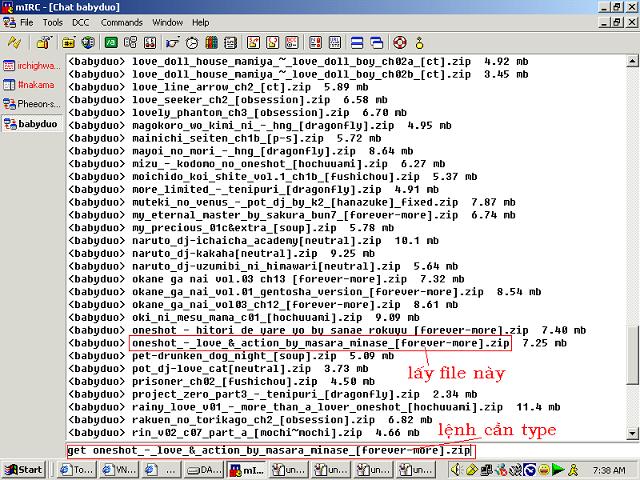This screenshot has width=640, height=480.
Task: Open the Popups editor icon
Action: 131,42
